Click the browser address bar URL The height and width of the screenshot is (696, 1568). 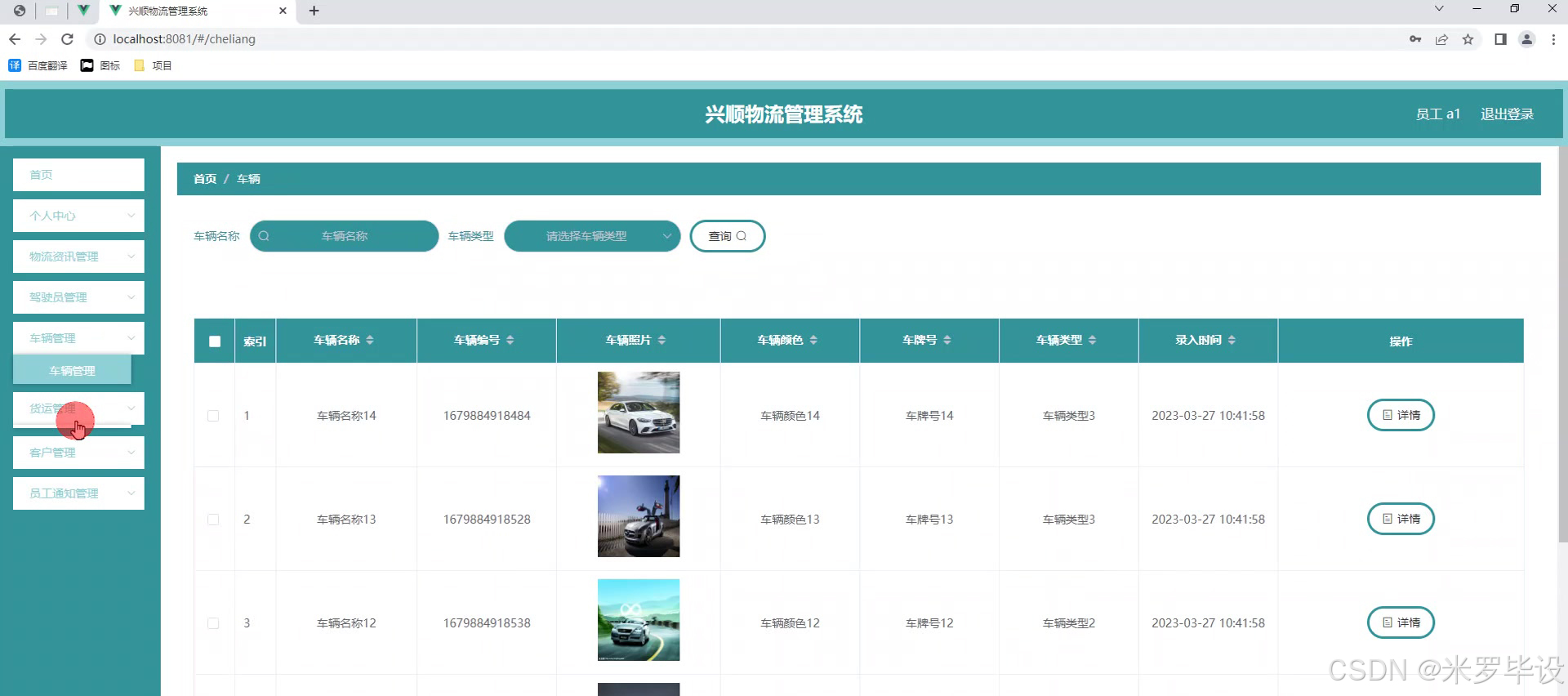pos(184,39)
